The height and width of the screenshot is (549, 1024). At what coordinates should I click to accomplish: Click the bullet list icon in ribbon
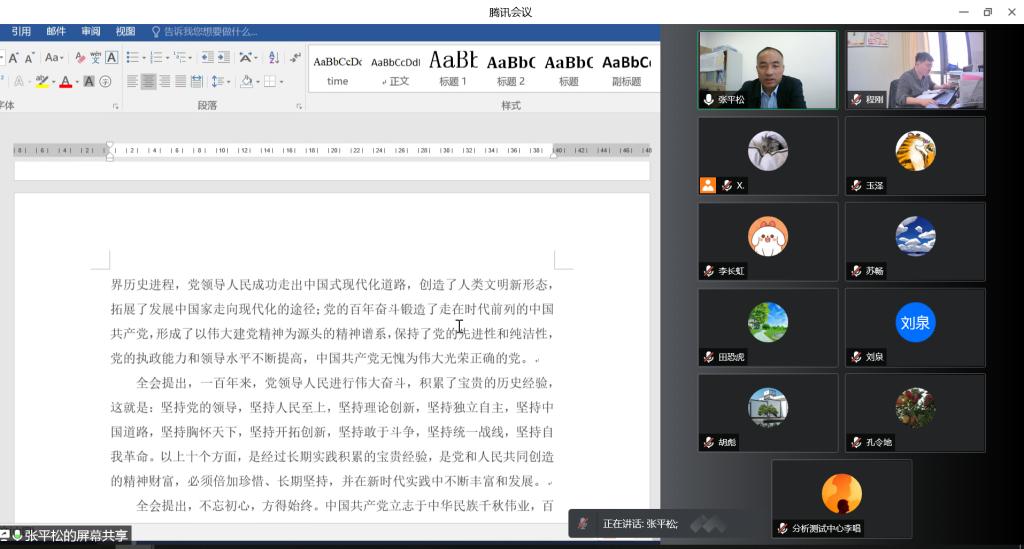(x=131, y=58)
